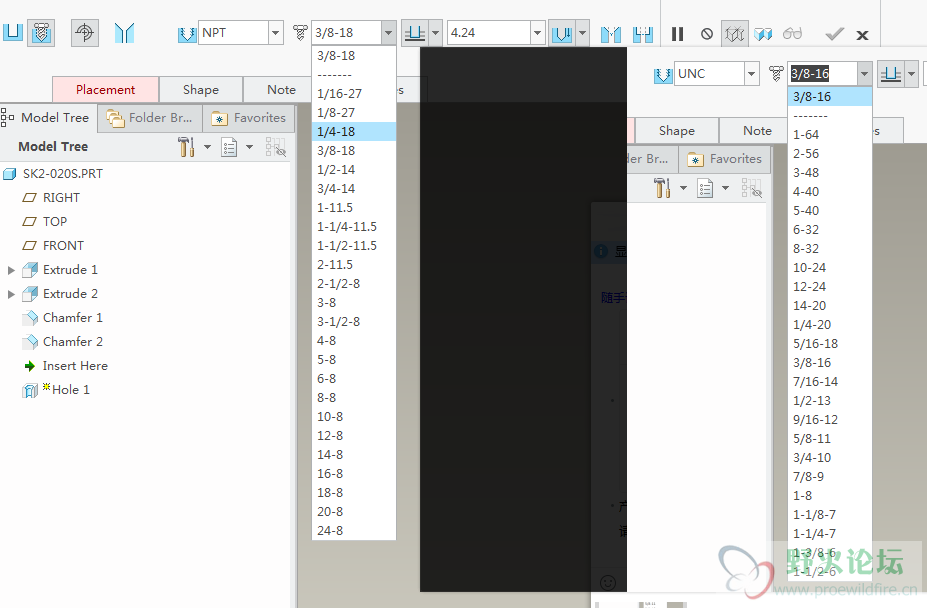Screen dimensions: 927x608
Task: Click the drill depth option icon next to 4.24
Action: click(561, 34)
